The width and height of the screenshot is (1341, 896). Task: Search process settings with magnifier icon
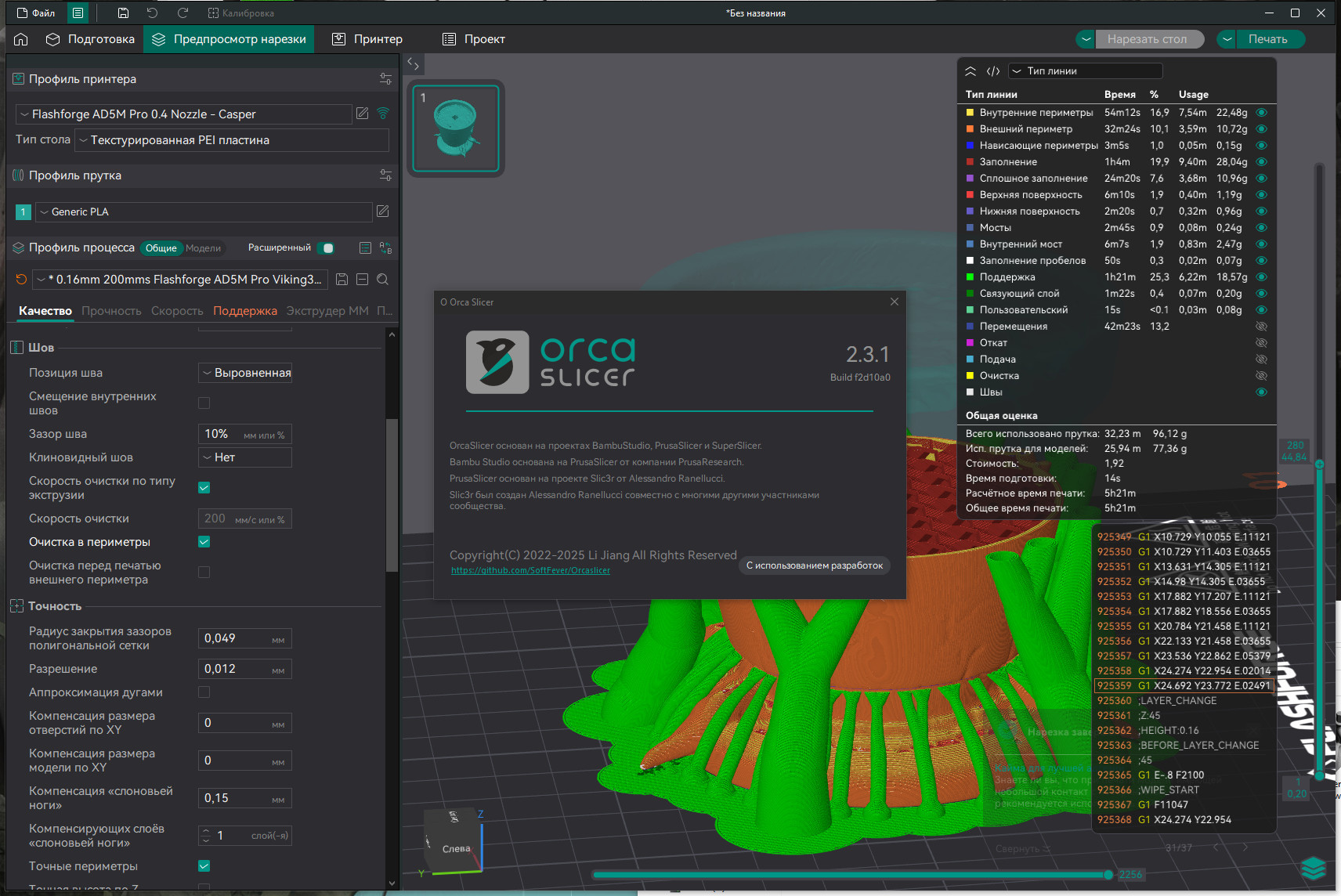[x=382, y=280]
